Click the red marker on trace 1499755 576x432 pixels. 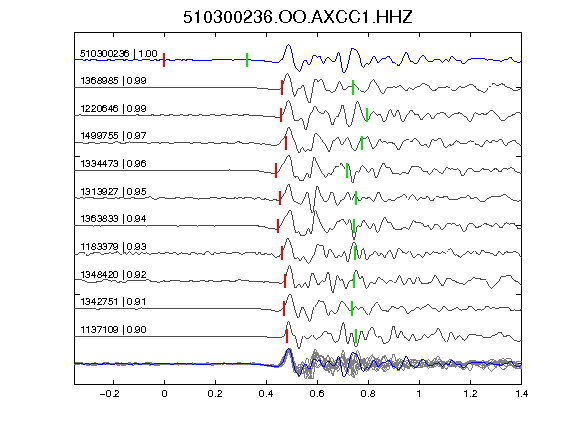(x=286, y=143)
